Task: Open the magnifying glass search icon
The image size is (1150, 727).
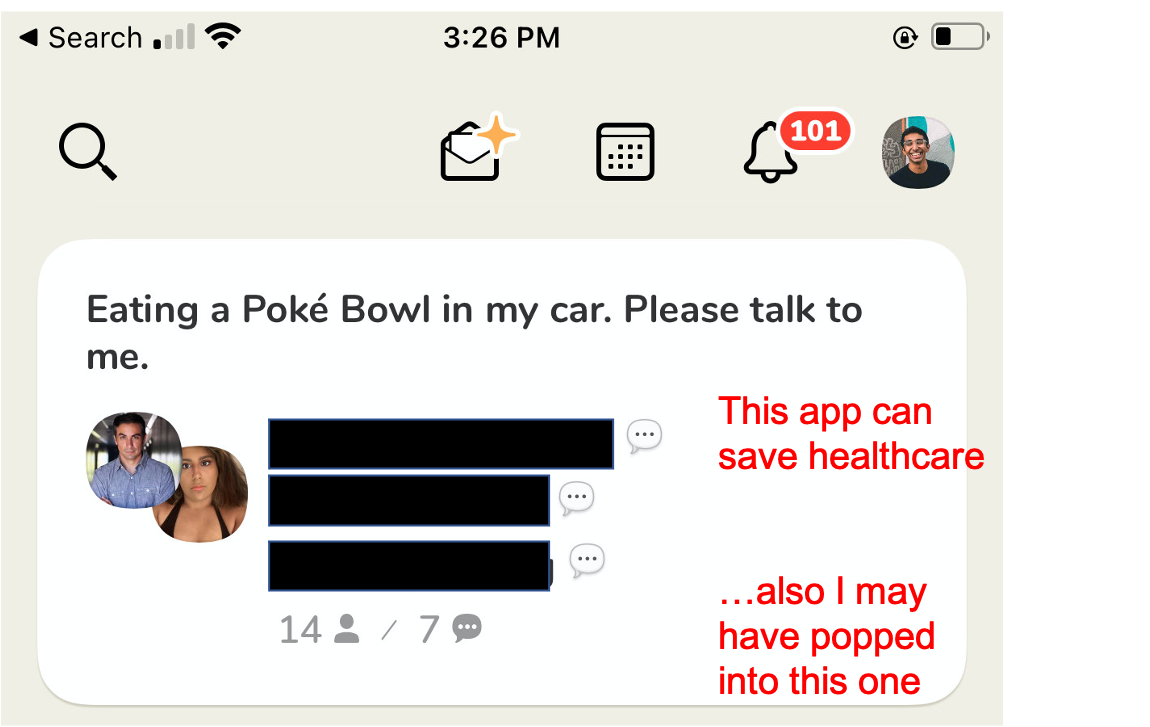Action: pos(88,151)
